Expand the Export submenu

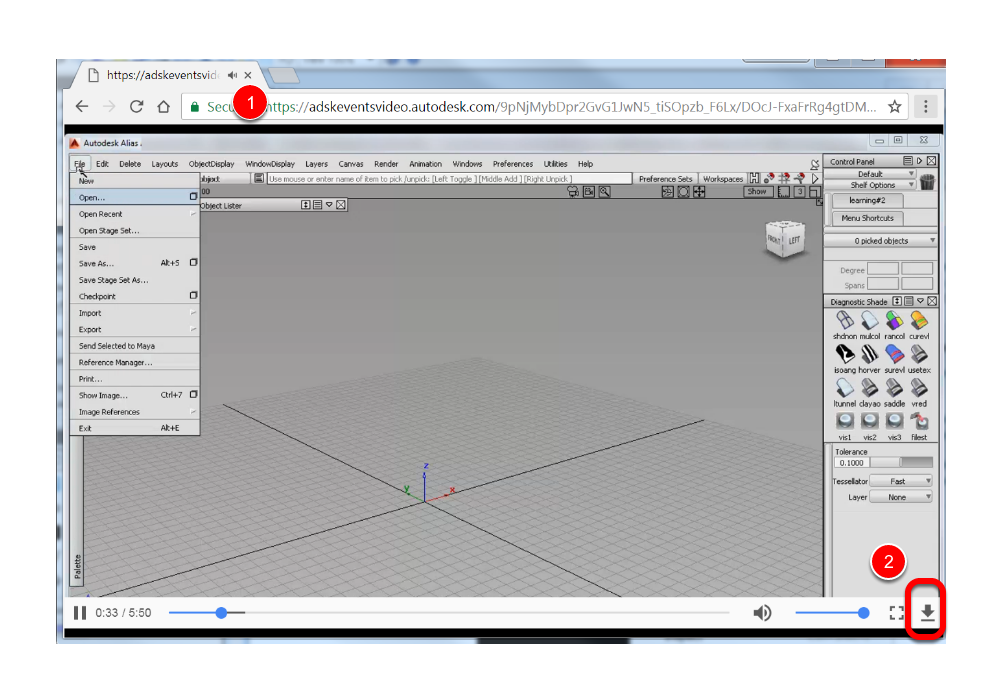[x=135, y=330]
